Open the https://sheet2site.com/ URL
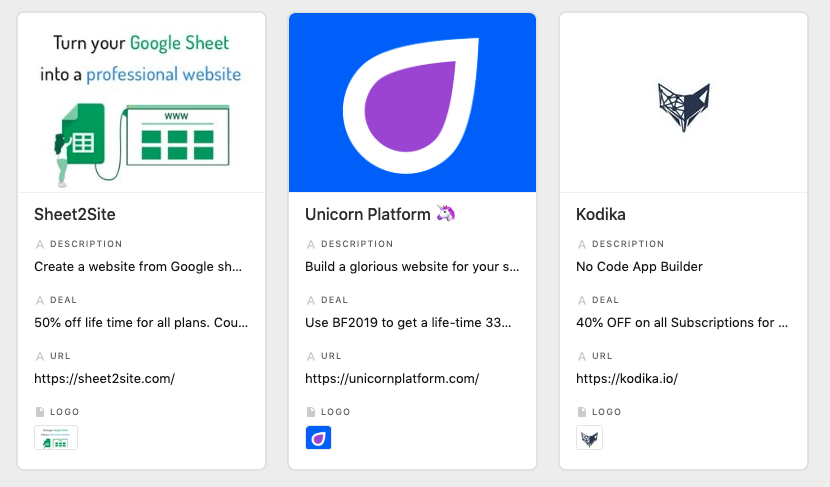The image size is (830, 487). pyautogui.click(x=105, y=378)
